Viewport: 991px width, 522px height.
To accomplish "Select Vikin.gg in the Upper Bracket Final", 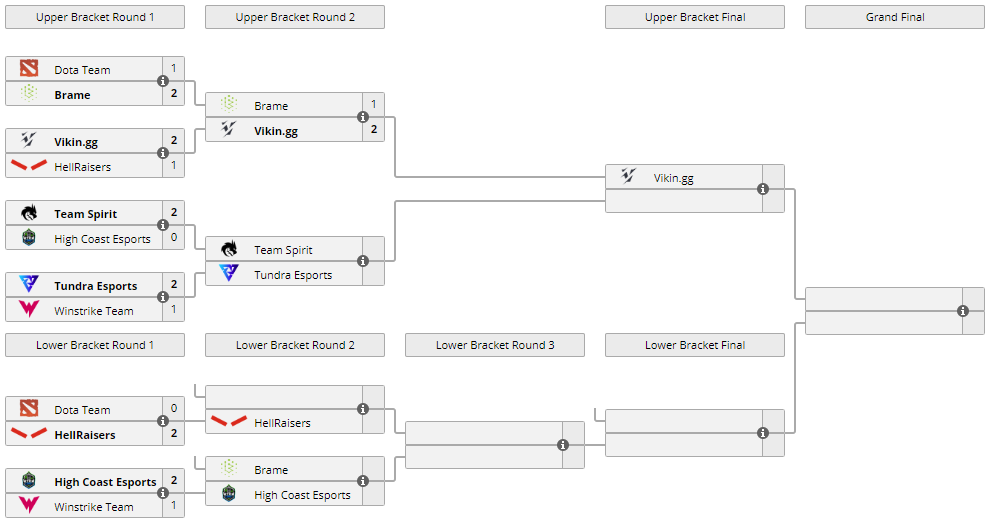I will [x=673, y=178].
